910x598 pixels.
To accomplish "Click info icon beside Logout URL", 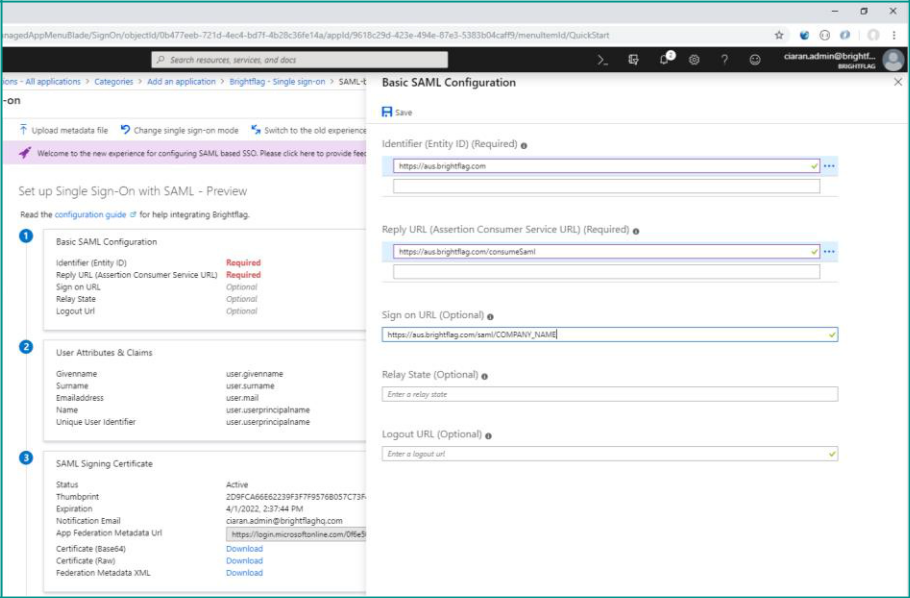I will pyautogui.click(x=488, y=436).
